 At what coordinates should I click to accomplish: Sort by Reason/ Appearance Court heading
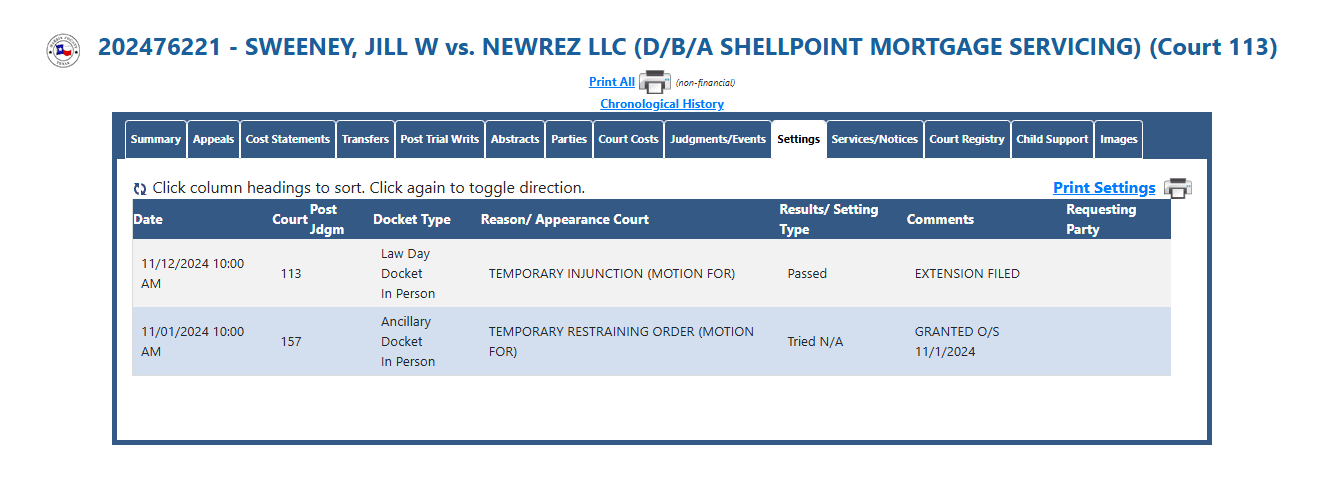pyautogui.click(x=565, y=220)
